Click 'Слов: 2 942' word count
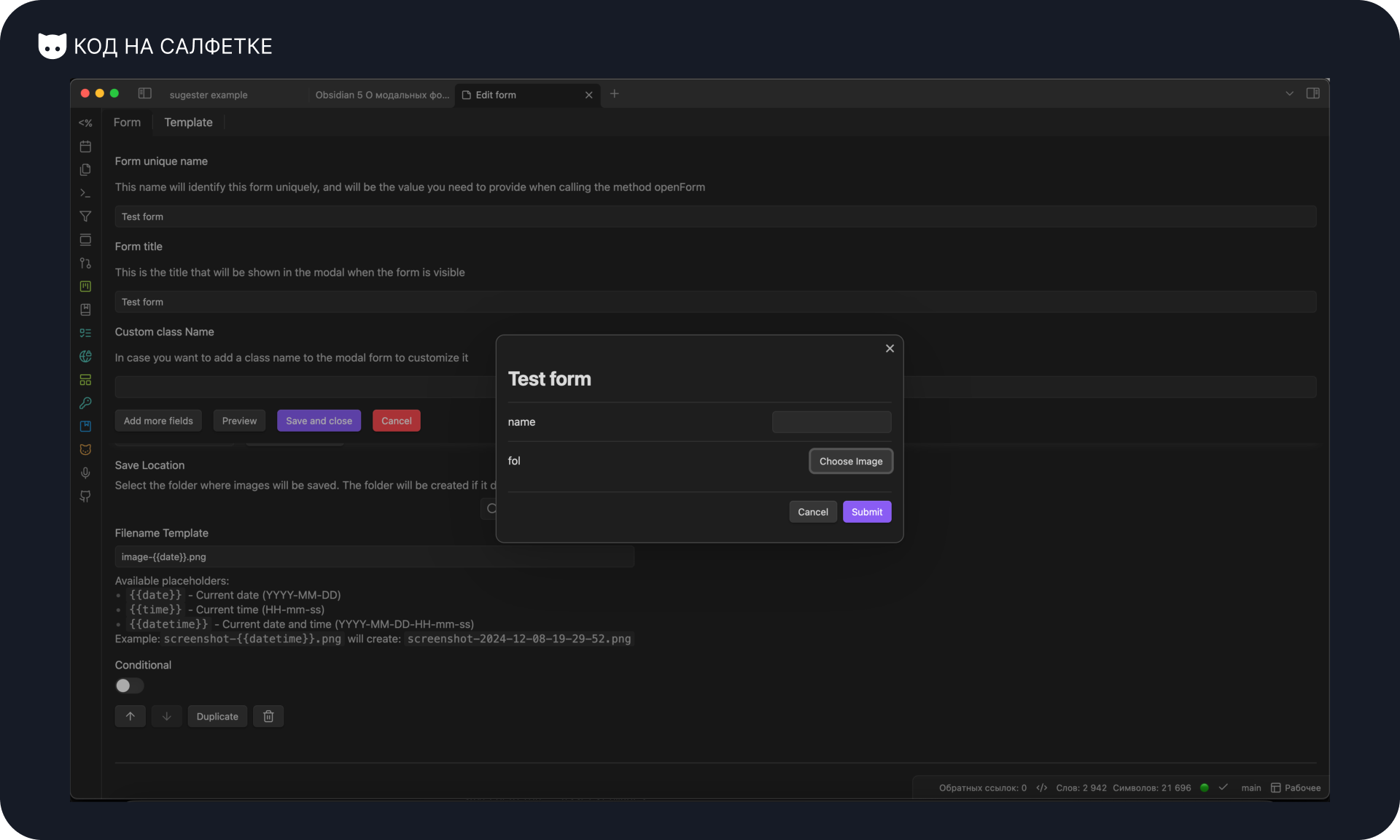Viewport: 1400px width, 840px height. click(1081, 787)
